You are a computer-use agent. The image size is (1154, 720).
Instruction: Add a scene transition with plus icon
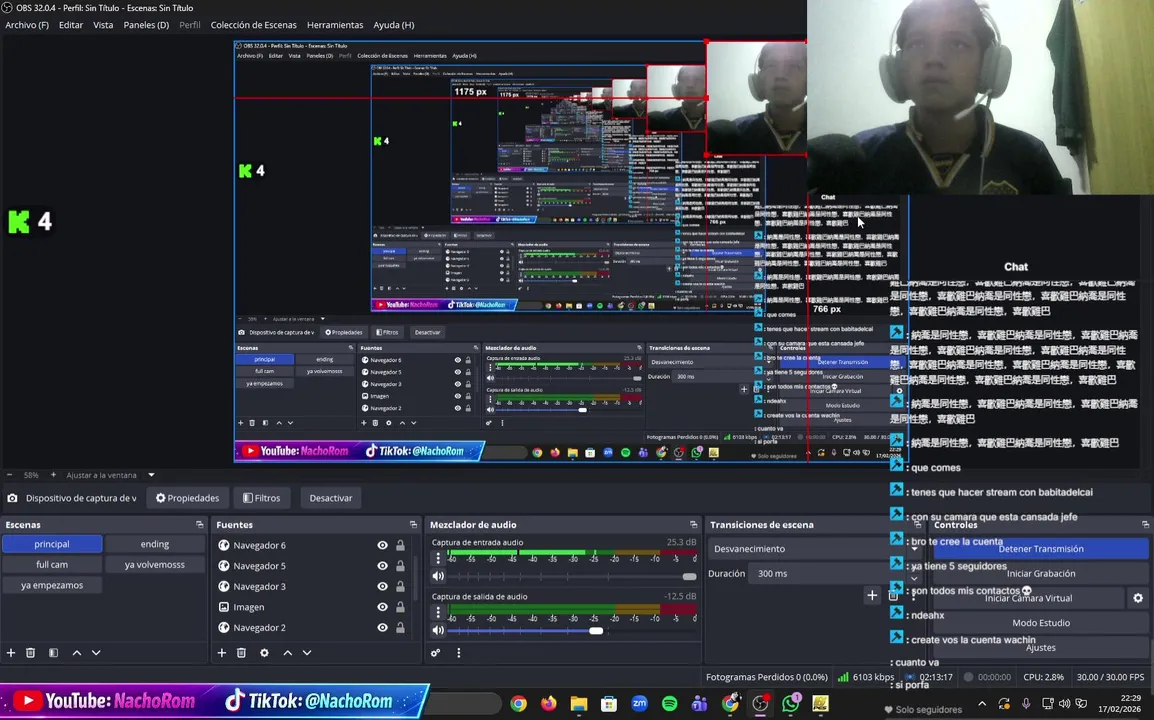872,595
